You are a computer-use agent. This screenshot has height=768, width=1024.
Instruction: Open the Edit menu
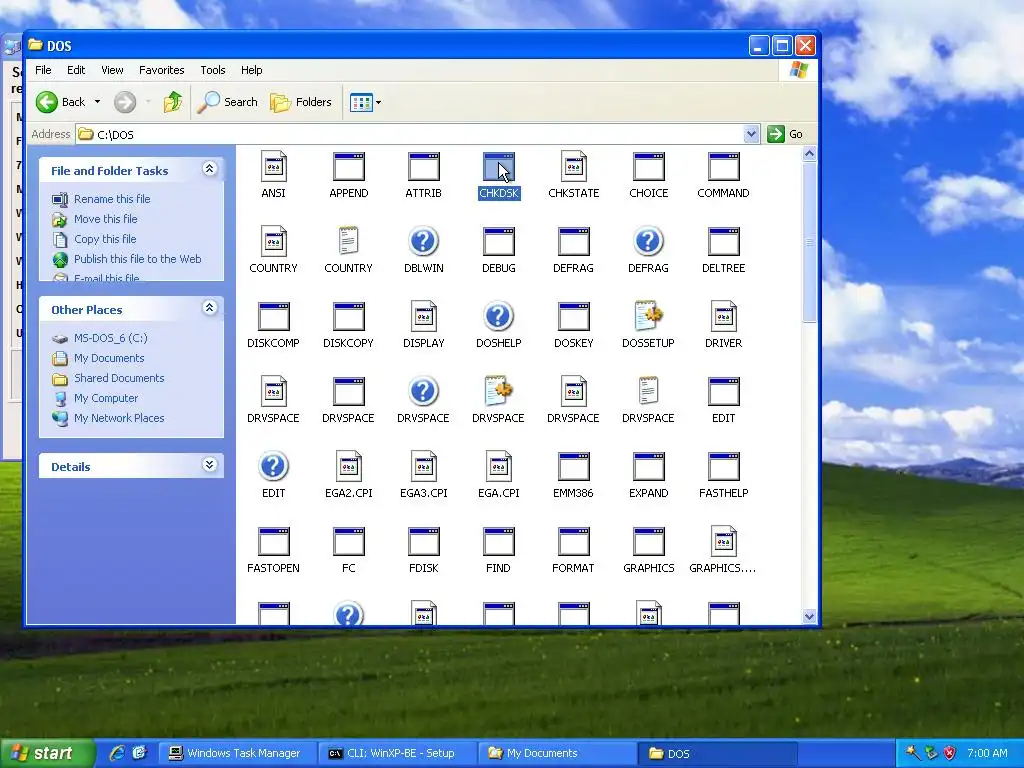click(x=76, y=70)
